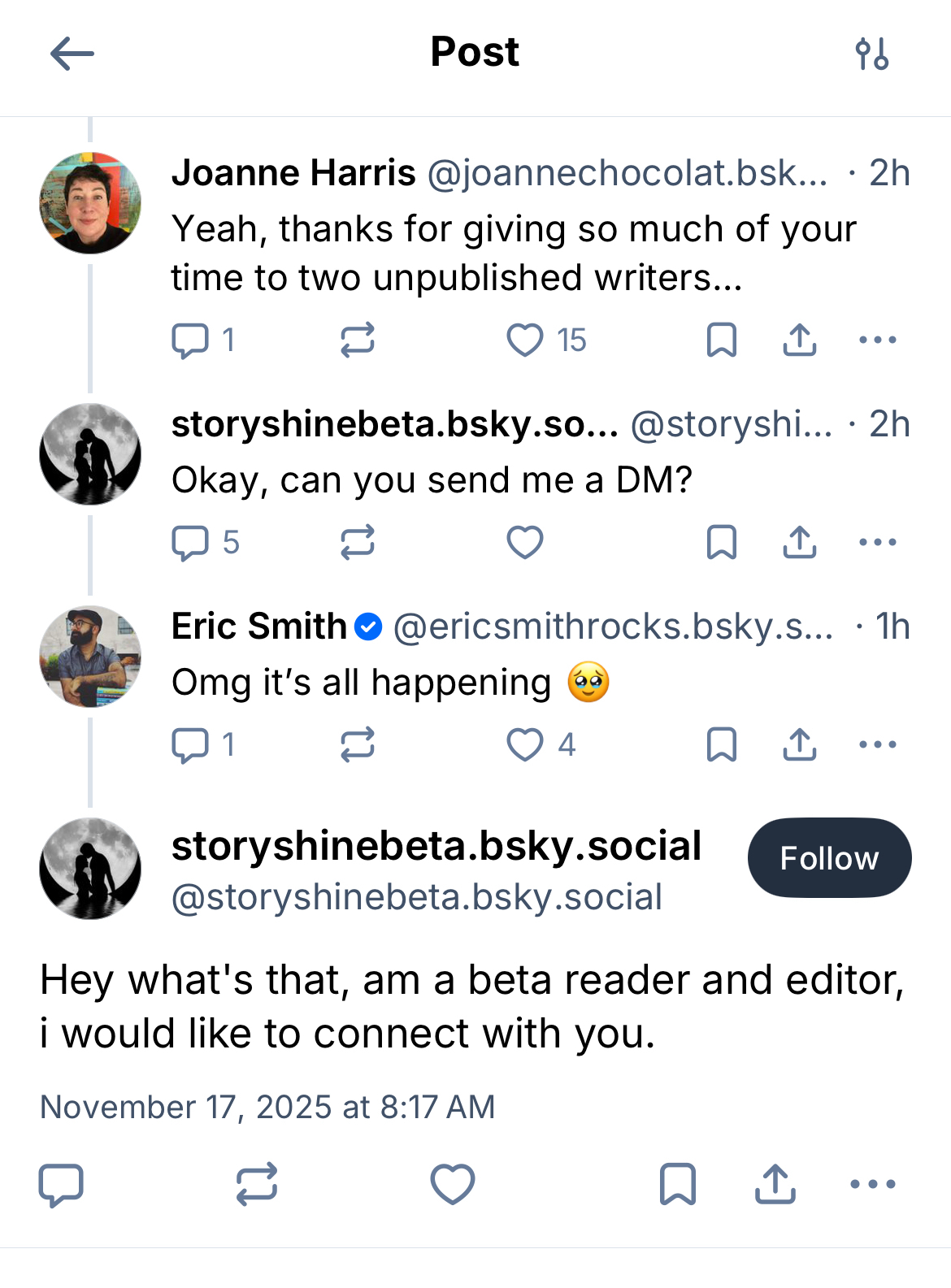
Task: Open more options on Eric Smith's post
Action: point(878,744)
